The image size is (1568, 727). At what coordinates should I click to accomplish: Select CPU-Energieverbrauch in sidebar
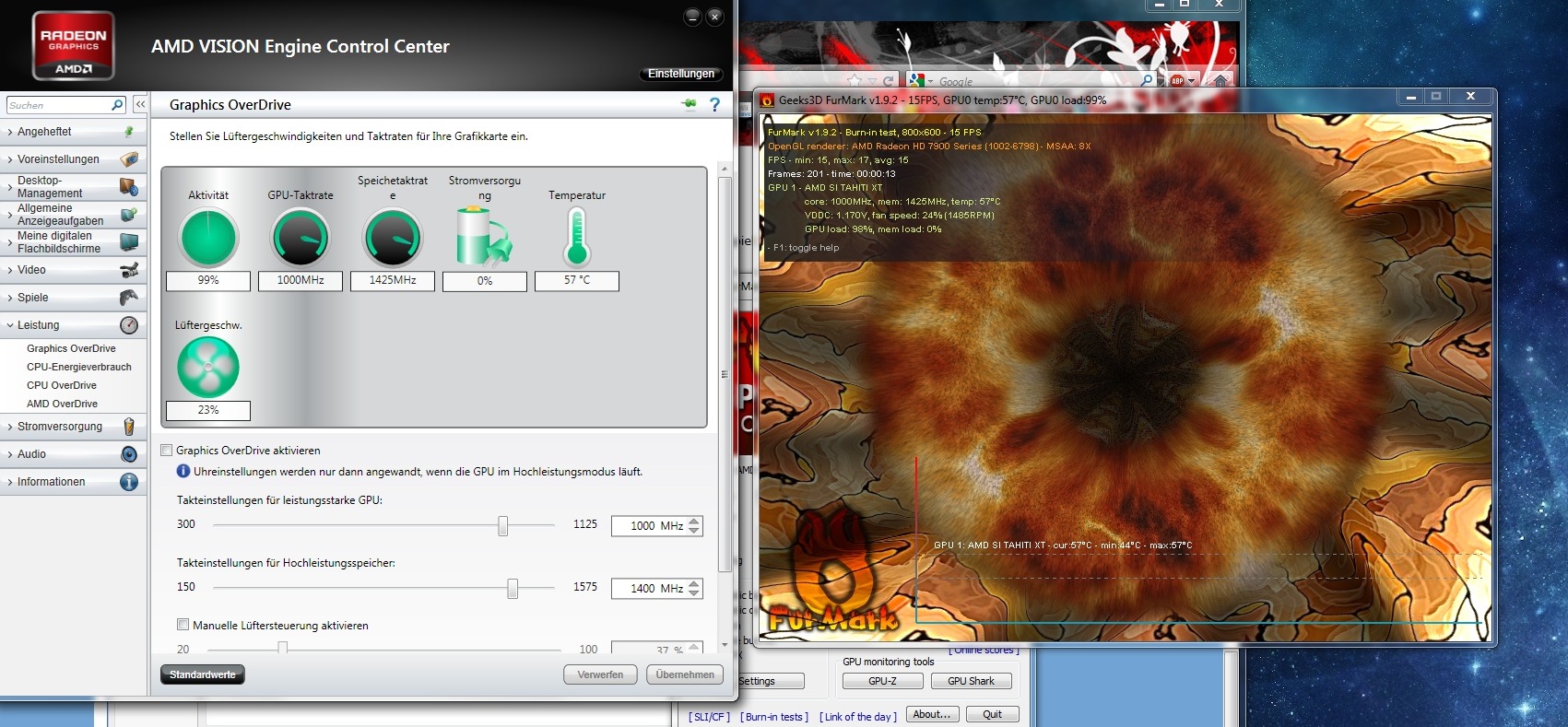pos(79,367)
